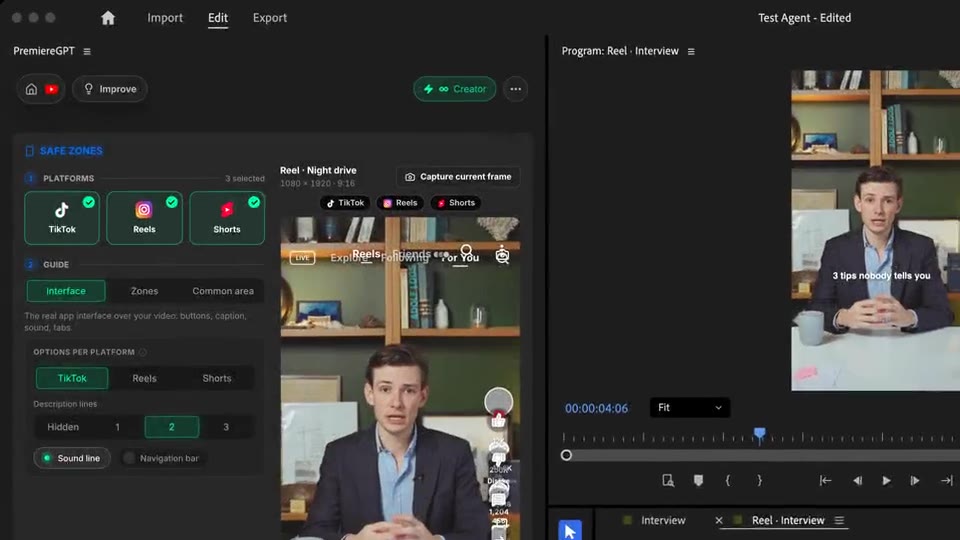Image resolution: width=960 pixels, height=540 pixels.
Task: Select the Zones guide tab
Action: pos(144,291)
